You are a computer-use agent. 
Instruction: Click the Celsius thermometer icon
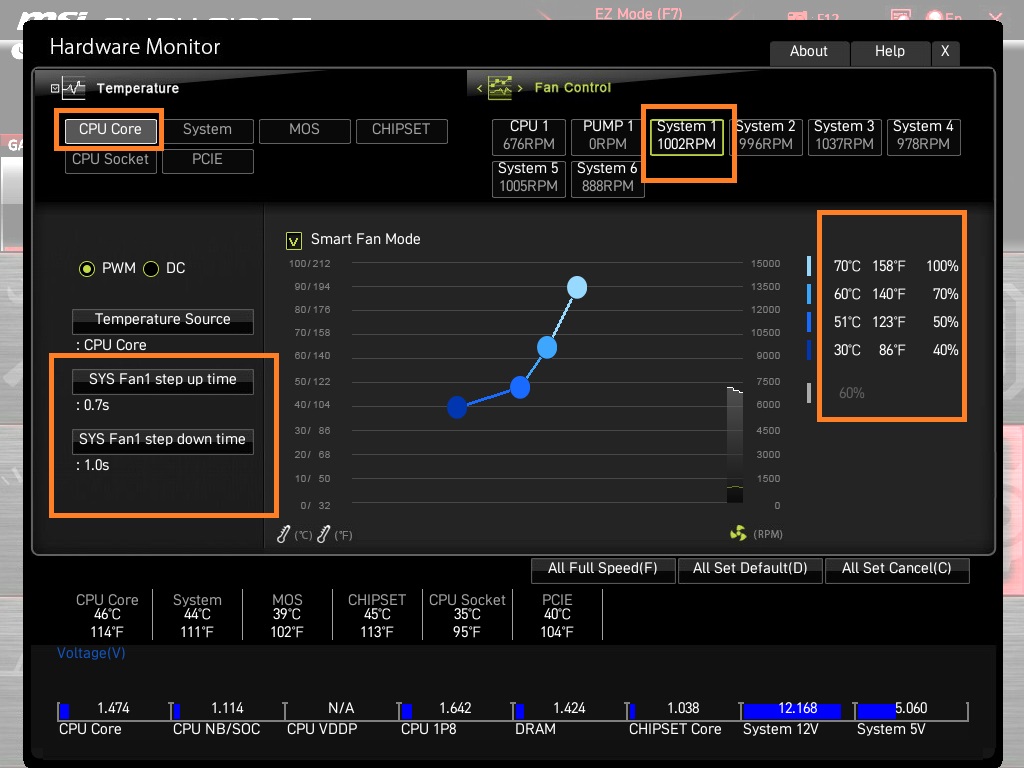tap(283, 534)
